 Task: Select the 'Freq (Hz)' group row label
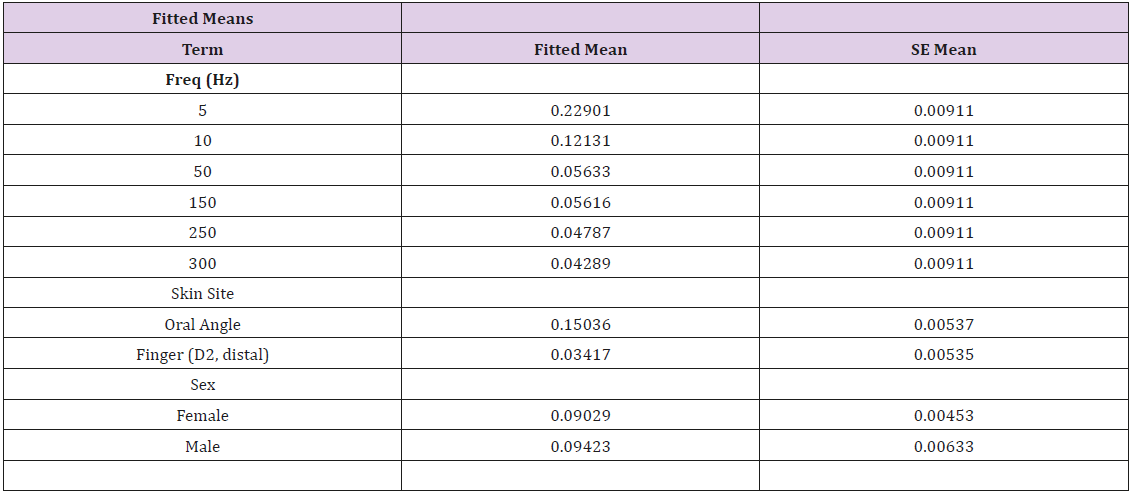pyautogui.click(x=202, y=80)
